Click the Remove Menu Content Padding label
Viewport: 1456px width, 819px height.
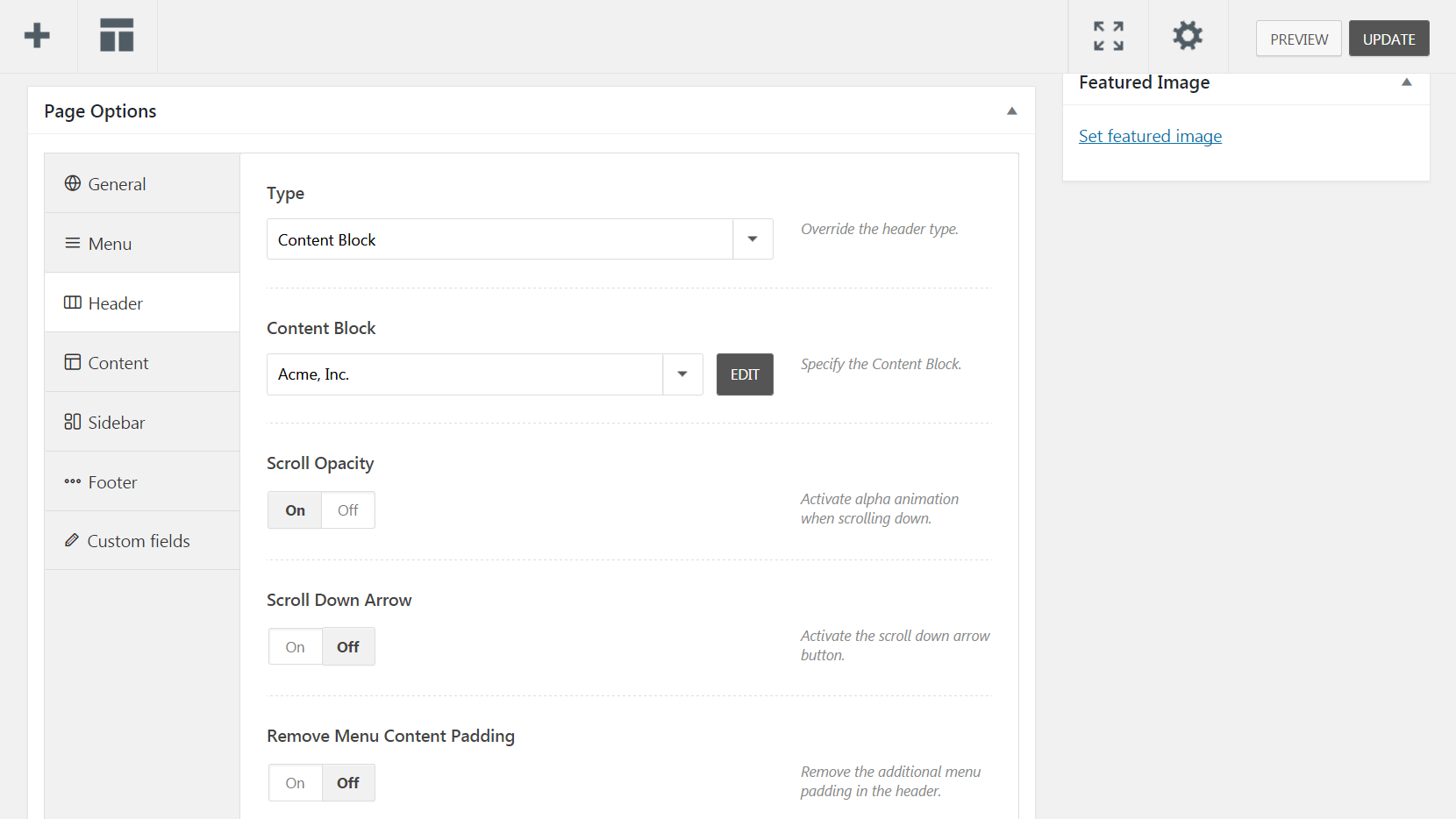(390, 736)
